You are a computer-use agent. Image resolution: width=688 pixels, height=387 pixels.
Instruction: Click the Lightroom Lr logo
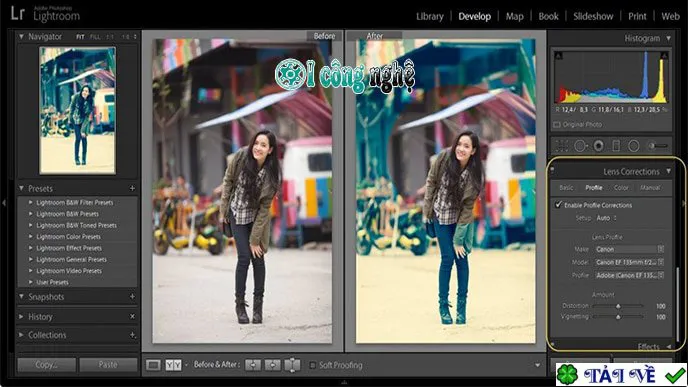[x=18, y=14]
